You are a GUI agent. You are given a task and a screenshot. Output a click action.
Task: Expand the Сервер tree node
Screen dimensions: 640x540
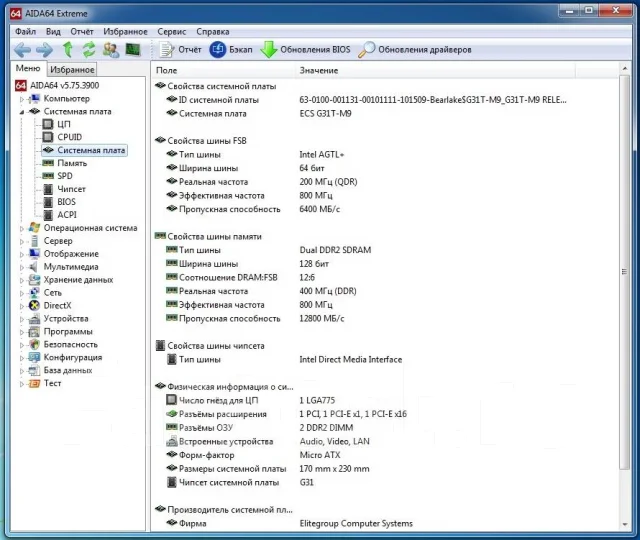click(x=22, y=241)
